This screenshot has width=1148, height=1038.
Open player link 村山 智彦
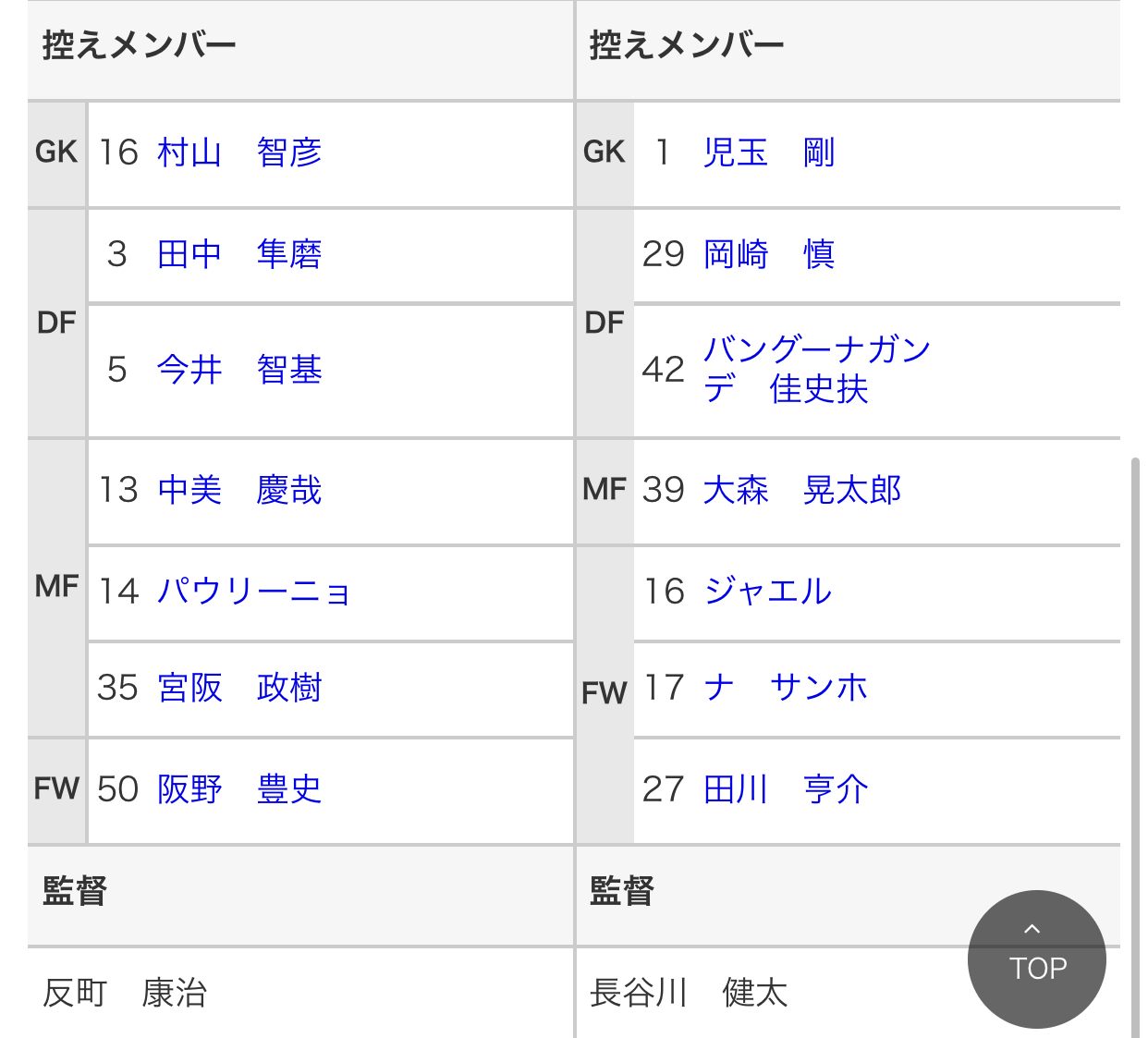(239, 153)
